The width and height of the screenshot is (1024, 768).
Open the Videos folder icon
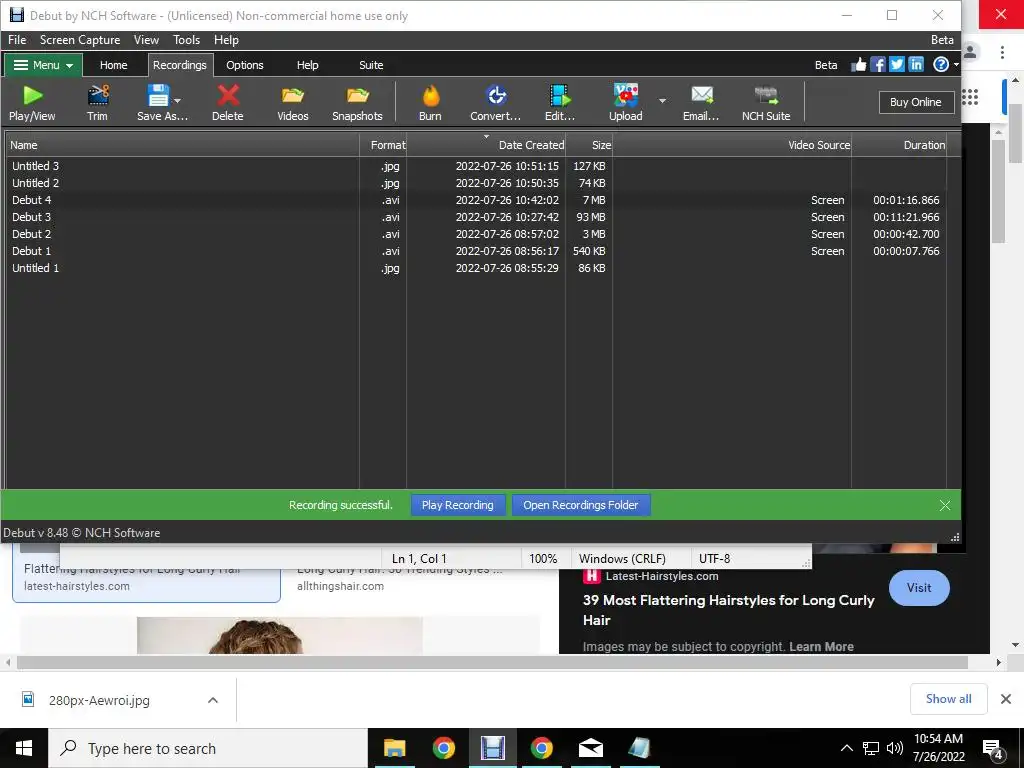(x=293, y=95)
